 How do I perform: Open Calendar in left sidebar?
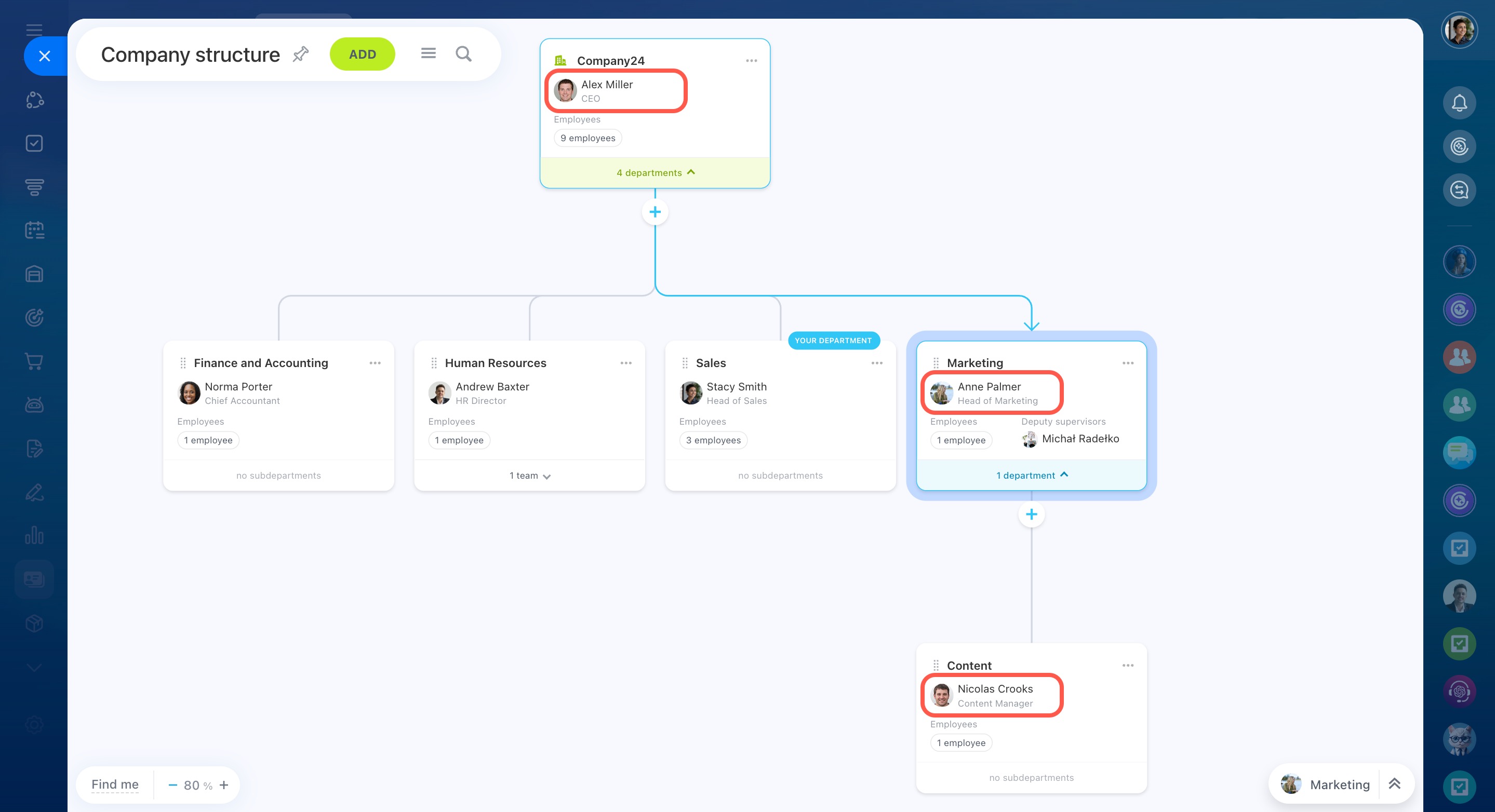click(34, 231)
